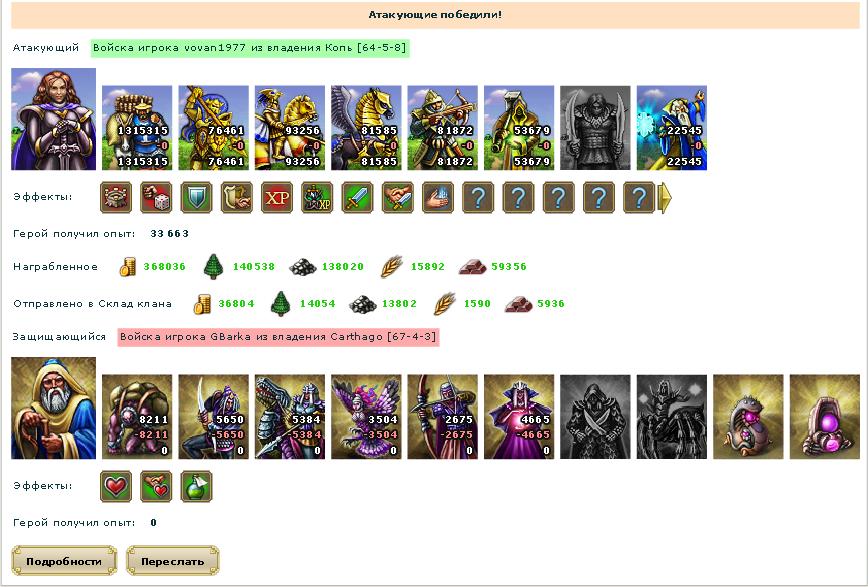Click the unit thumbnail with 1315315 troops
This screenshot has height=587, width=868.
[x=137, y=128]
